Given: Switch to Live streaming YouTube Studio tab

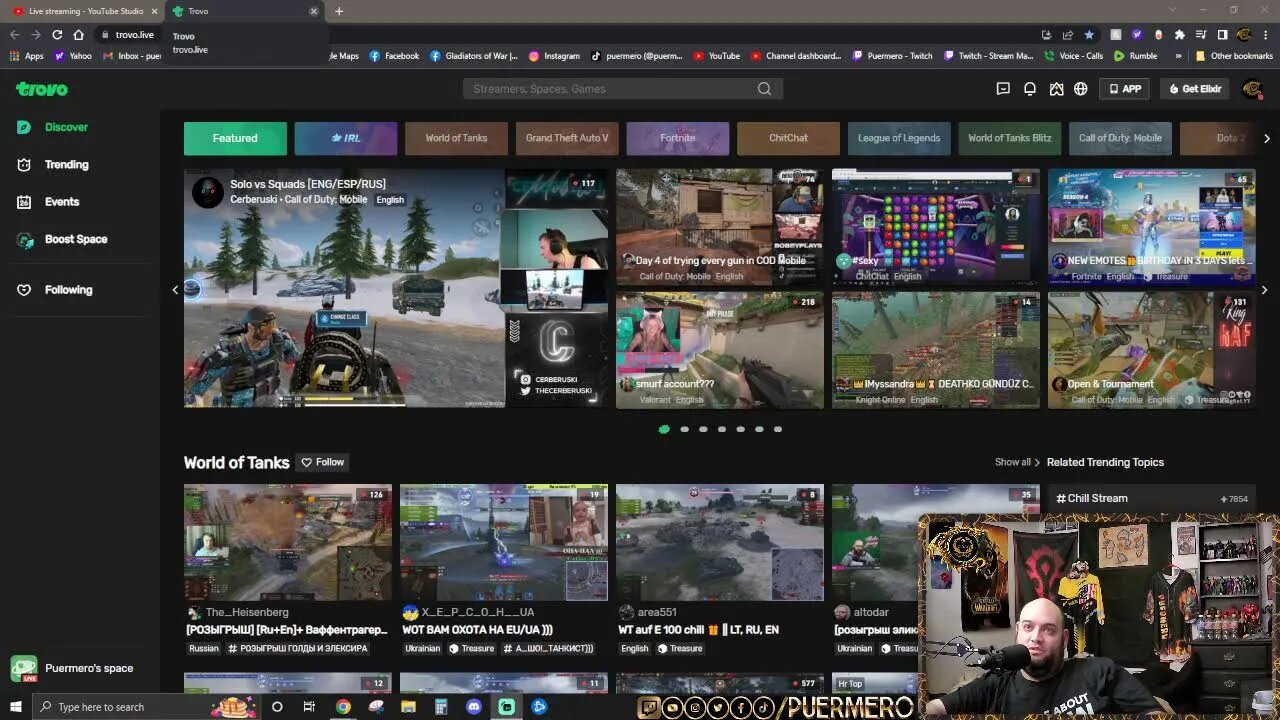Looking at the screenshot, I should click(x=85, y=11).
